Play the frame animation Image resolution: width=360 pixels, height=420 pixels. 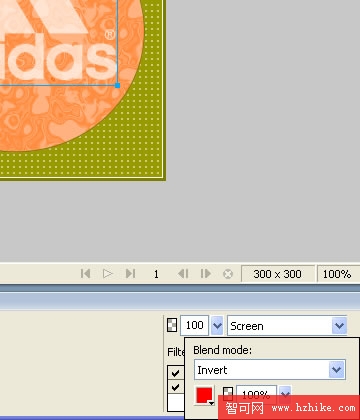[108, 274]
